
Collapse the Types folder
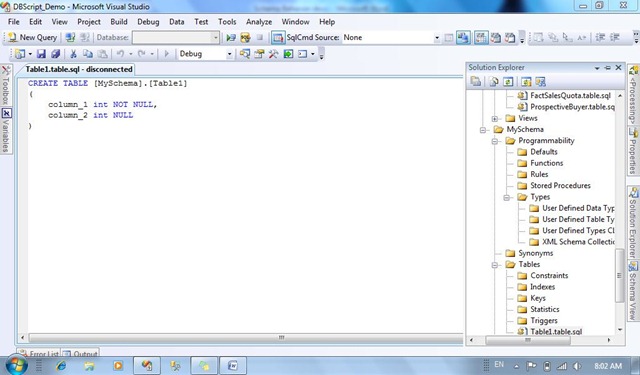[x=507, y=197]
